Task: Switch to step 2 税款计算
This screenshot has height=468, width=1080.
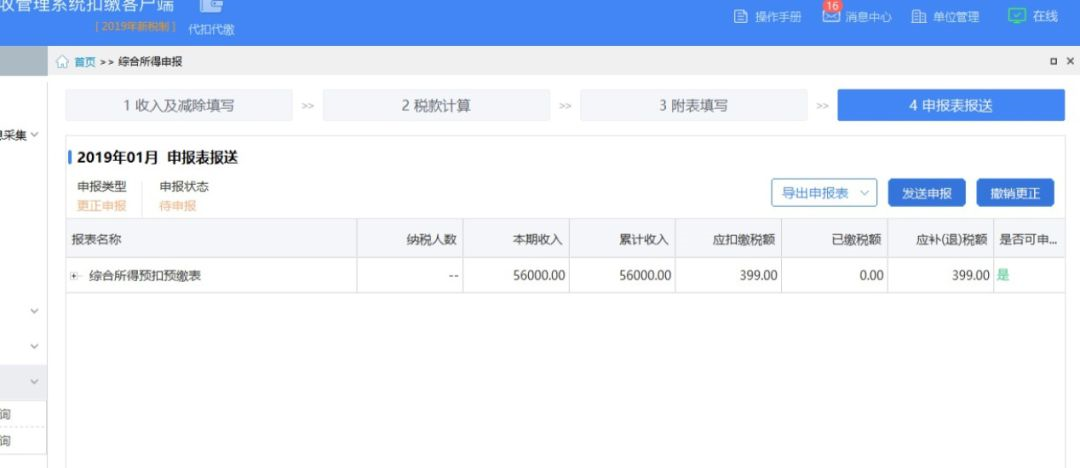Action: click(x=436, y=105)
